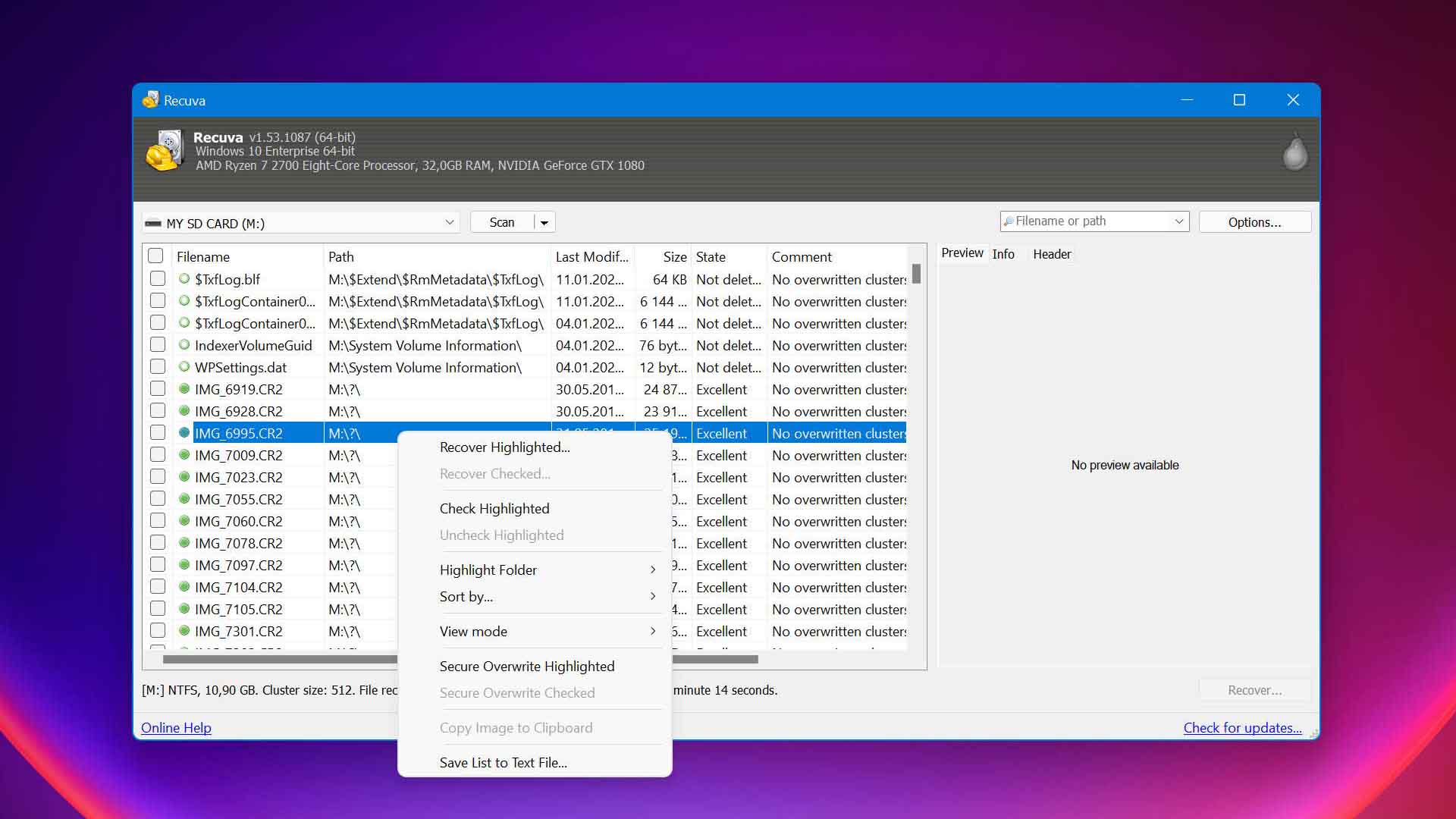Check the box for IMG_7301.CR2
This screenshot has height=819, width=1456.
(157, 631)
